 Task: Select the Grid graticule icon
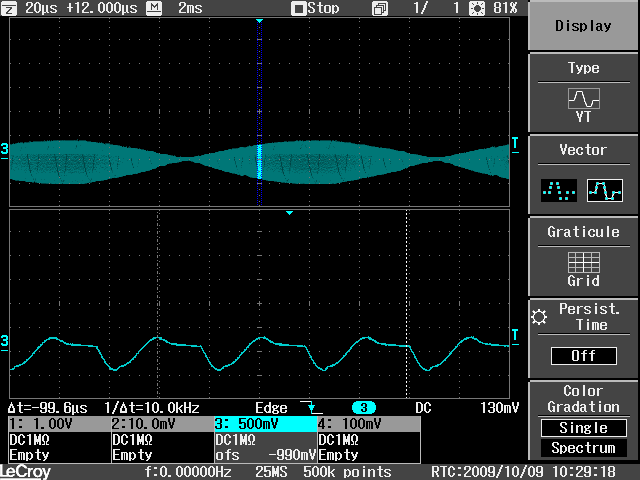pos(584,262)
